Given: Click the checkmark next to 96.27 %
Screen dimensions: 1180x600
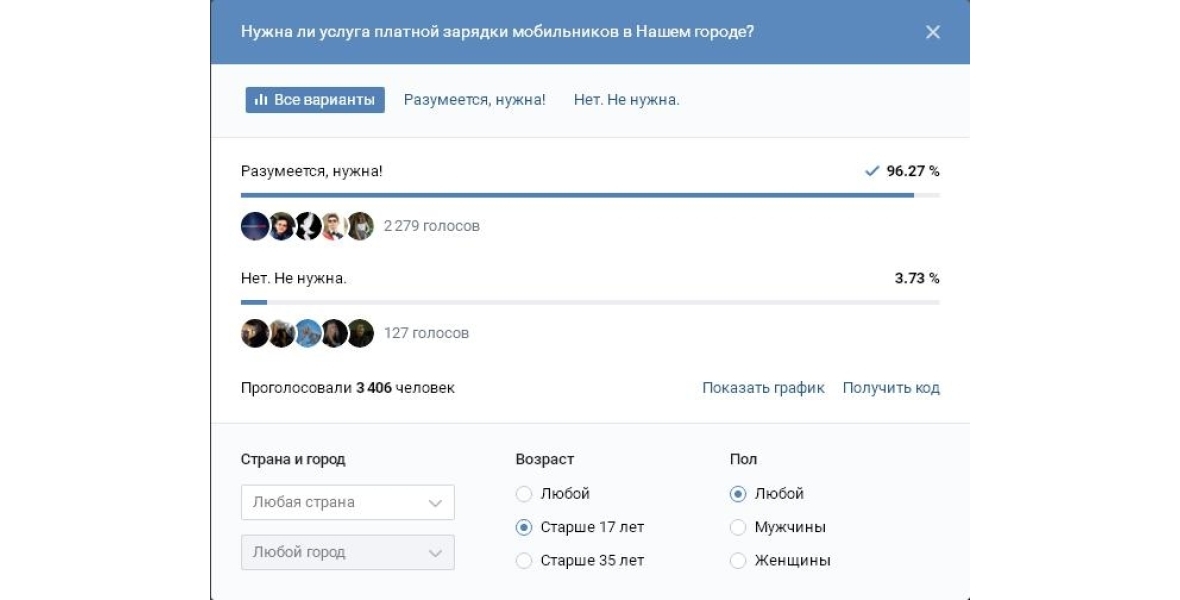Looking at the screenshot, I should coord(871,171).
